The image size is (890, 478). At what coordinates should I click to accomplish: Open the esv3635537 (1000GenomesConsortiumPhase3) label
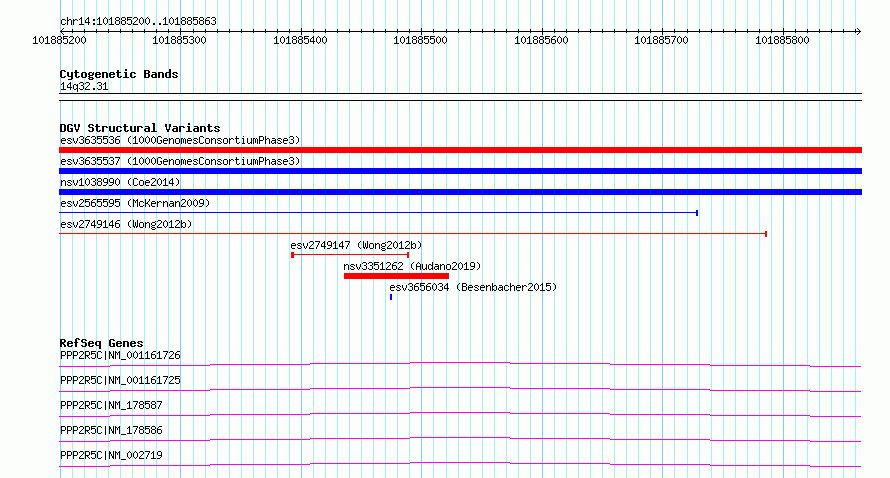180,161
